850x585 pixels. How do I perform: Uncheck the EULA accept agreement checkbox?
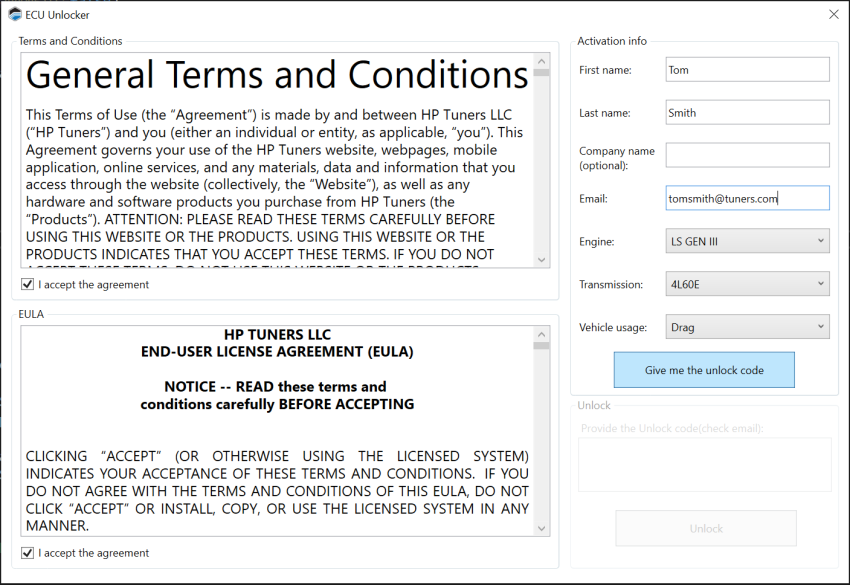pyautogui.click(x=27, y=553)
